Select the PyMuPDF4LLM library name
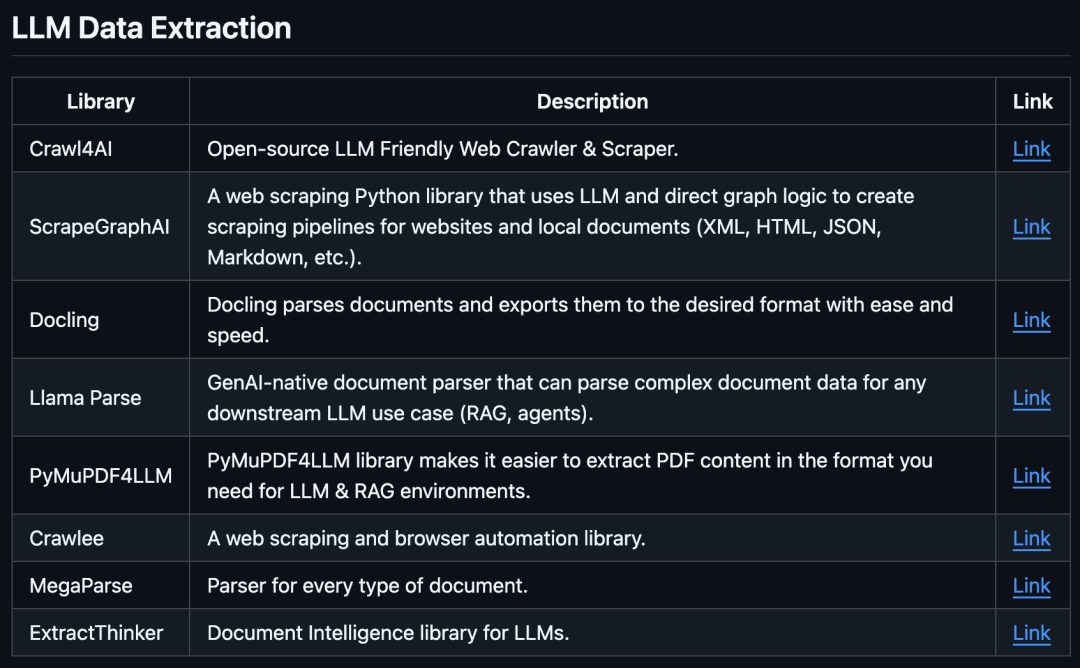 [101, 476]
